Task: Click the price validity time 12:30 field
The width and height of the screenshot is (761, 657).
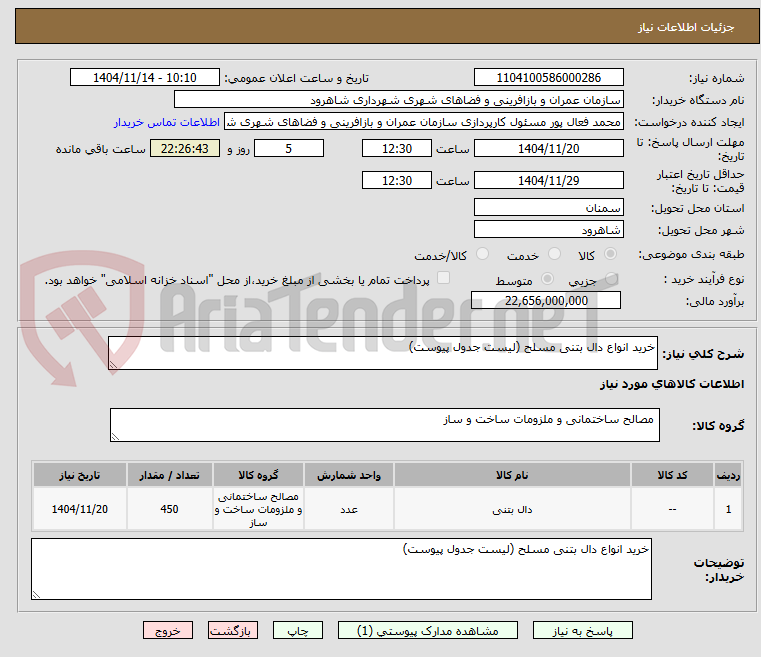Action: [397, 181]
